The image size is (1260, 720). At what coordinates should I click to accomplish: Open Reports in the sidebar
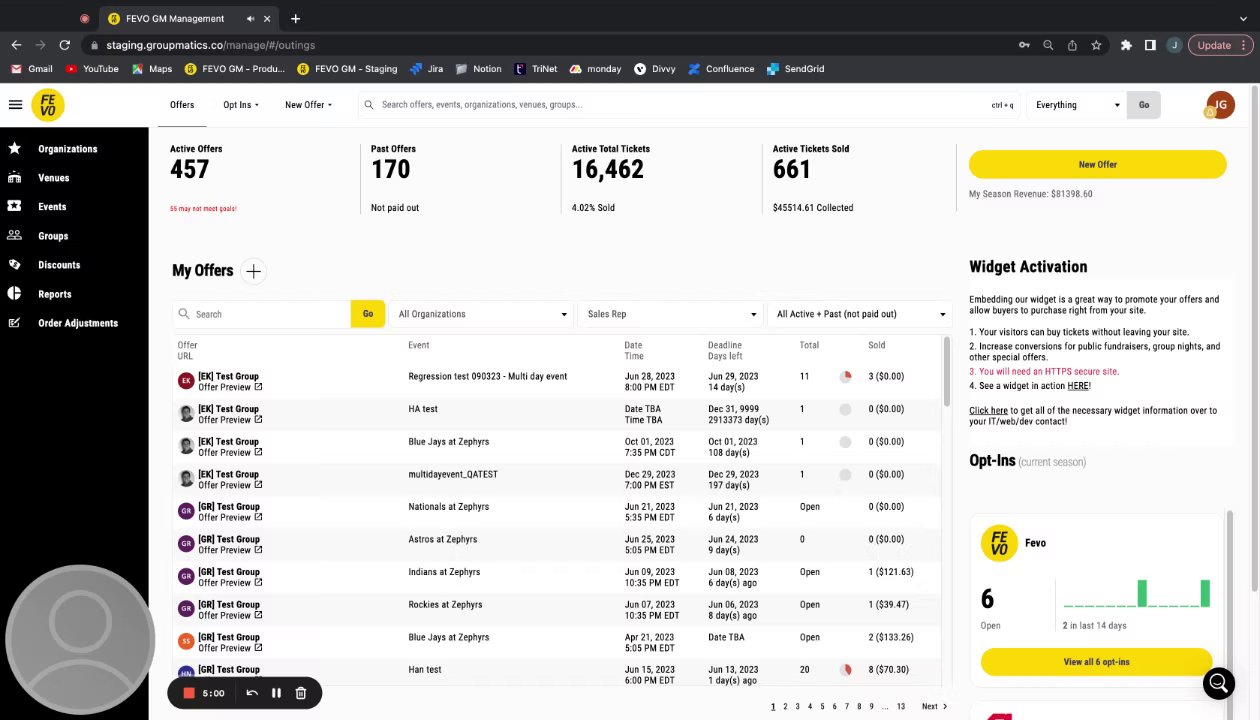point(55,294)
